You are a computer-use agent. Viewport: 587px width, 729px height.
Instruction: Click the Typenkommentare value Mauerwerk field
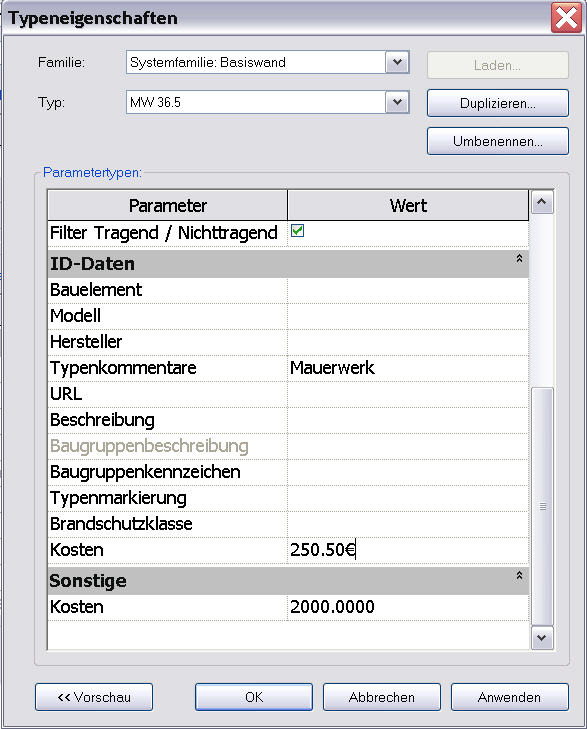pyautogui.click(x=408, y=368)
